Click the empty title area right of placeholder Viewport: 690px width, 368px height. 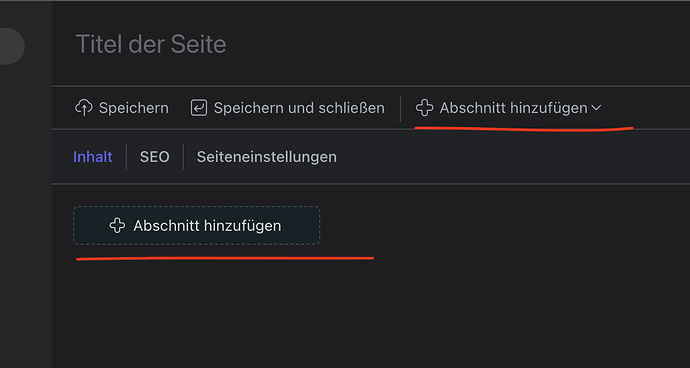[458, 44]
